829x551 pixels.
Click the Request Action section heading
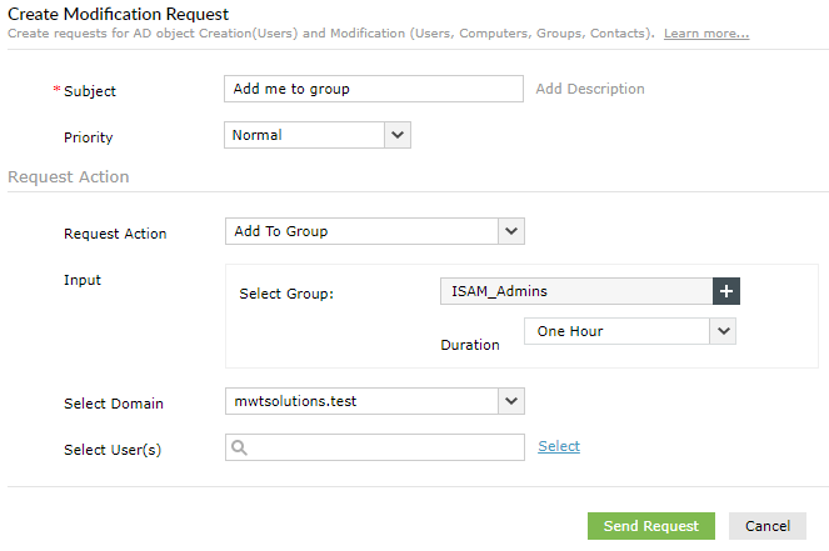[68, 177]
